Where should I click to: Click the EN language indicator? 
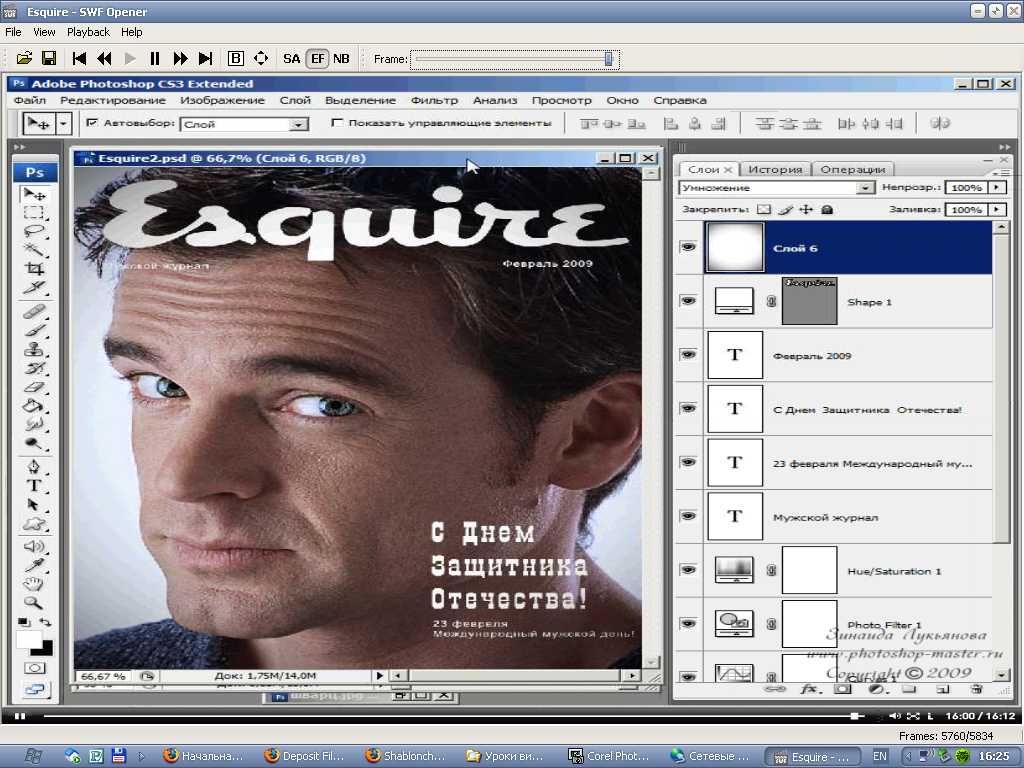880,756
